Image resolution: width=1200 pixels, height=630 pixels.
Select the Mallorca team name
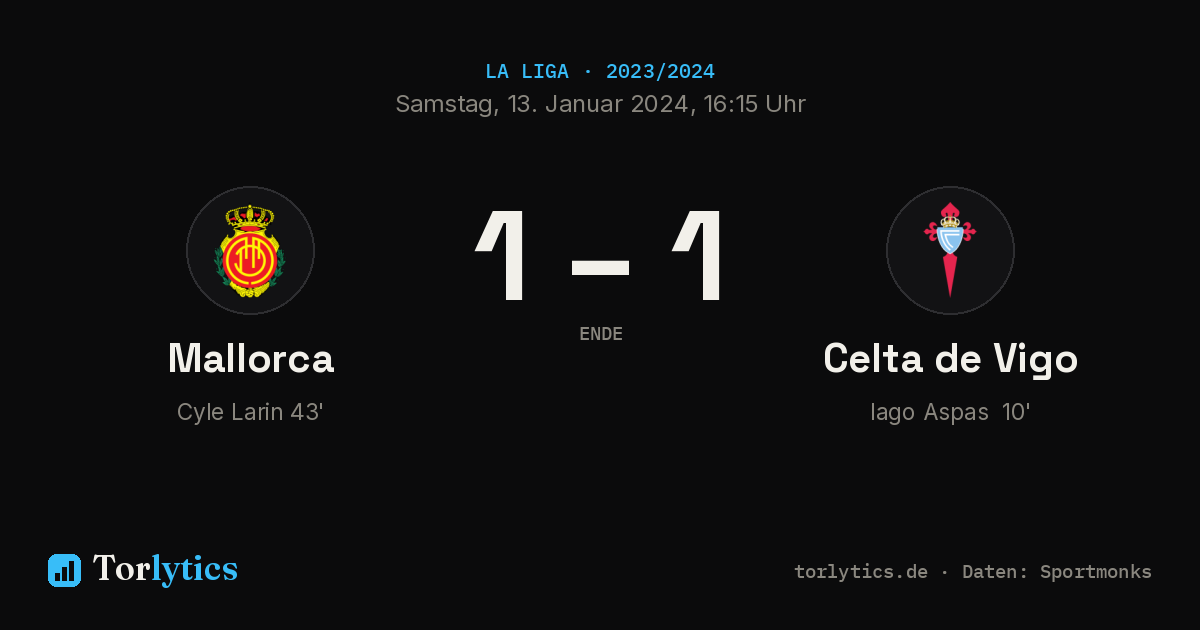point(251,358)
